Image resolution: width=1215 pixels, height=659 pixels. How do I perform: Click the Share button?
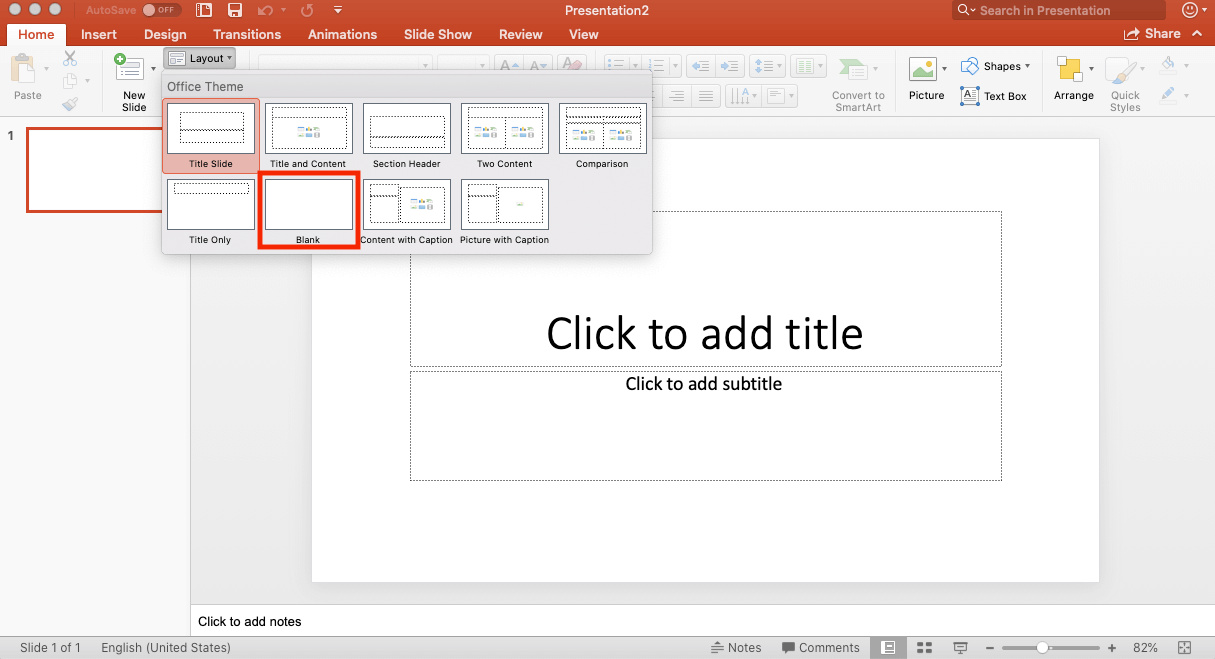[x=1152, y=34]
